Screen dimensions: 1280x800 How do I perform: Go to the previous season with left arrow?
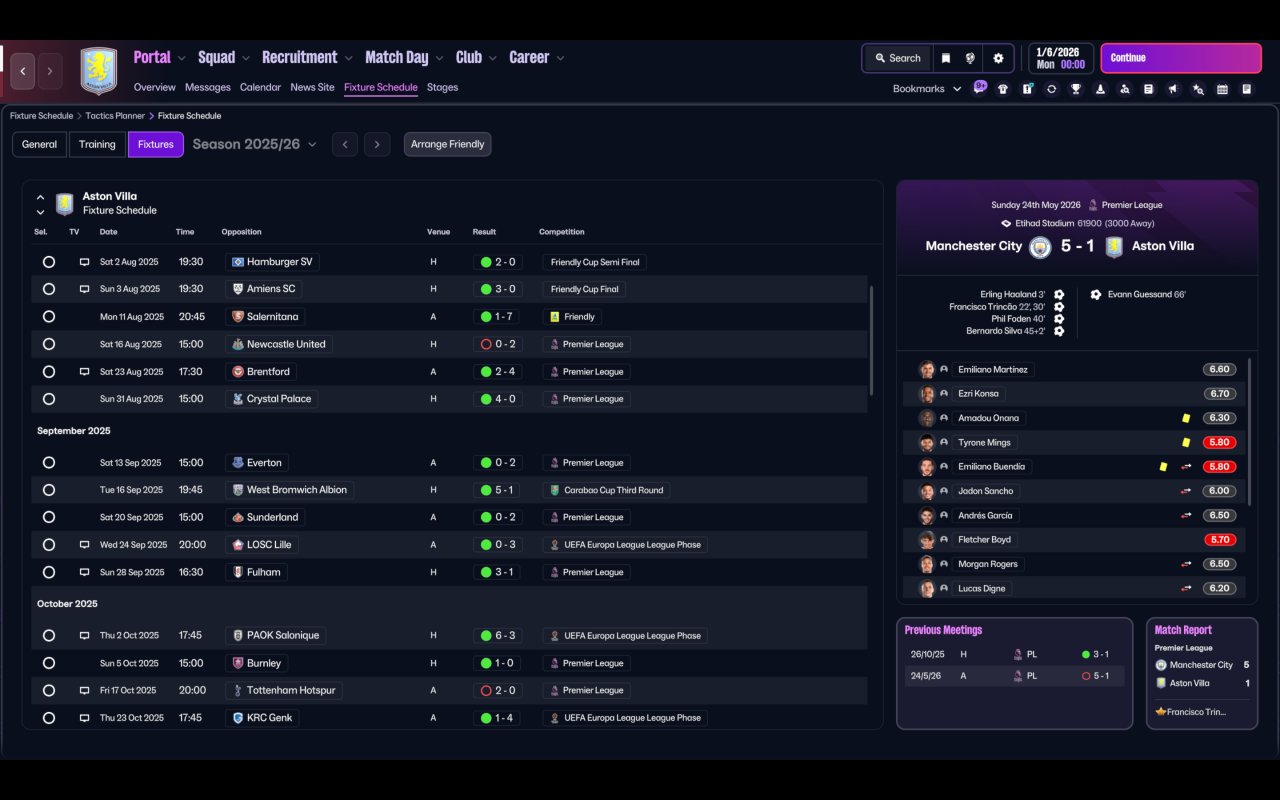[345, 144]
